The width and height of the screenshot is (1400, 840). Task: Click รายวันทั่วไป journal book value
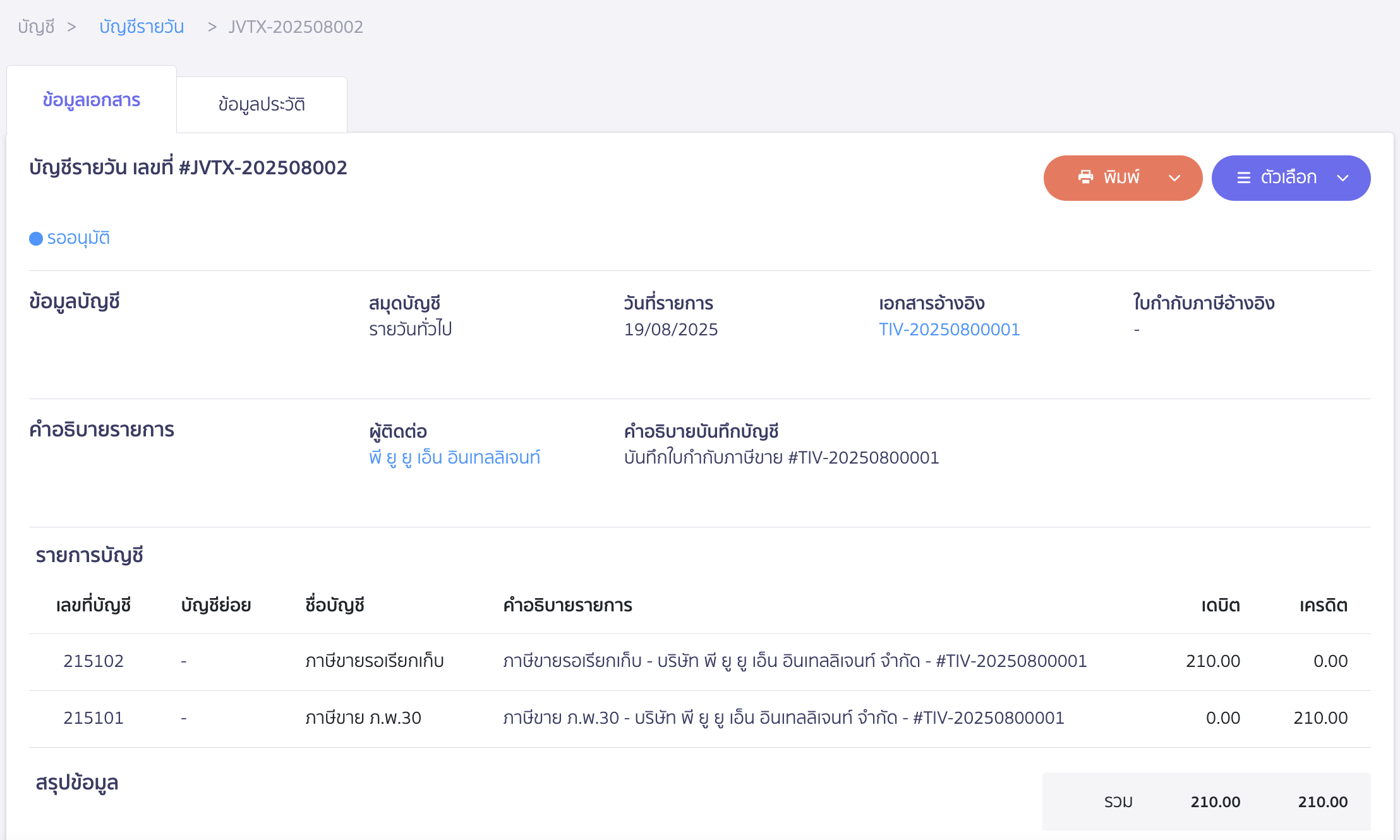[x=411, y=329]
